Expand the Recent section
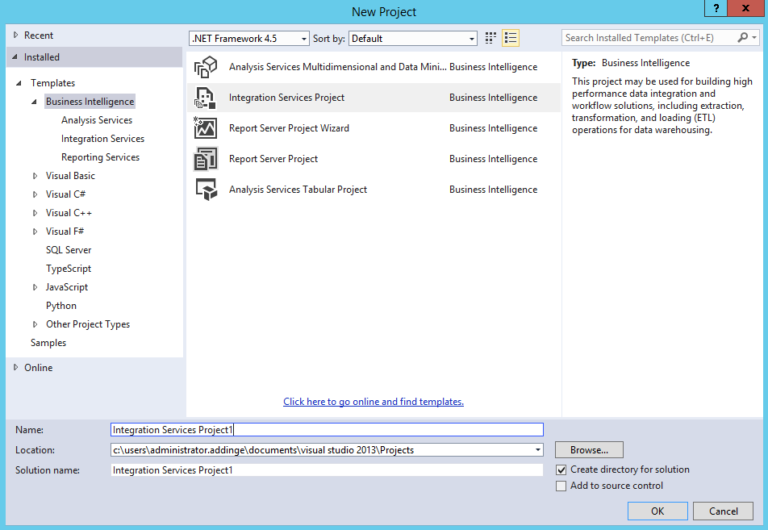 pos(16,35)
